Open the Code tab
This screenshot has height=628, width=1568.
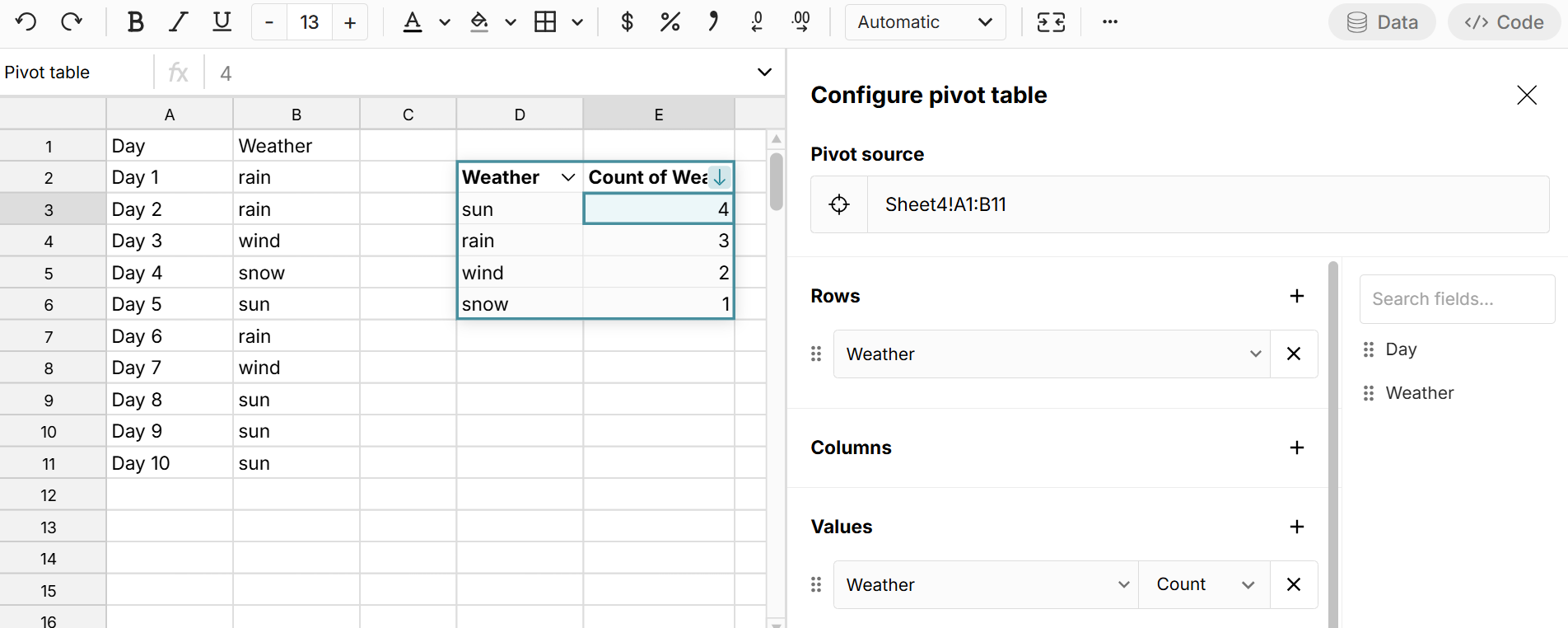point(1504,22)
